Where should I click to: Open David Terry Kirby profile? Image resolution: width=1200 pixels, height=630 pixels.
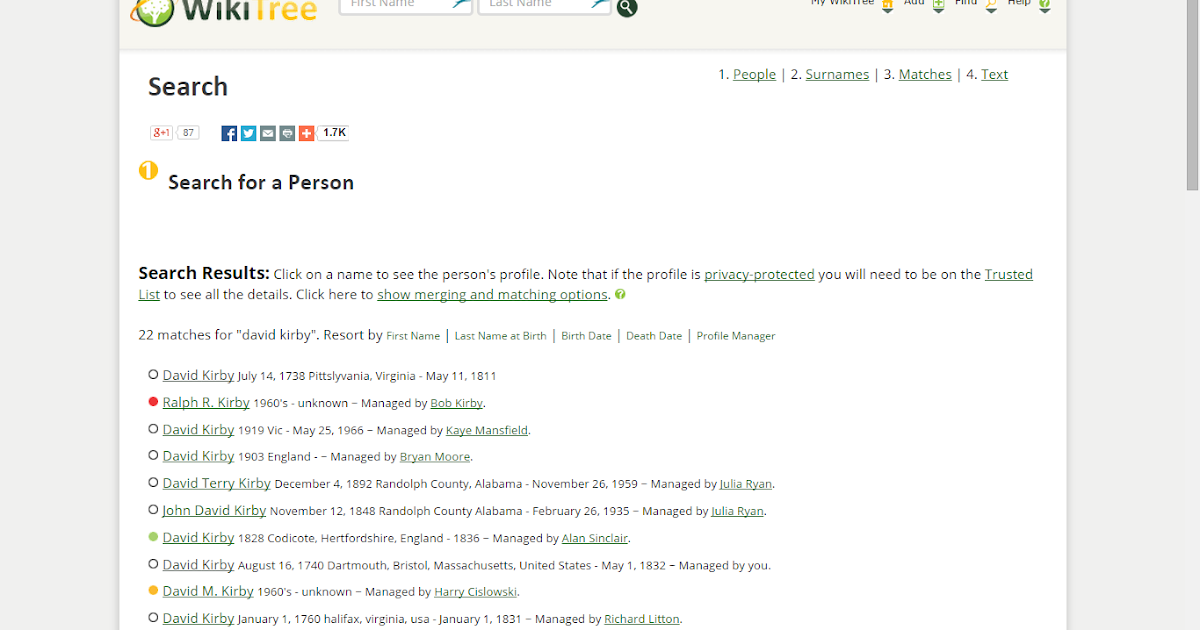click(x=216, y=483)
